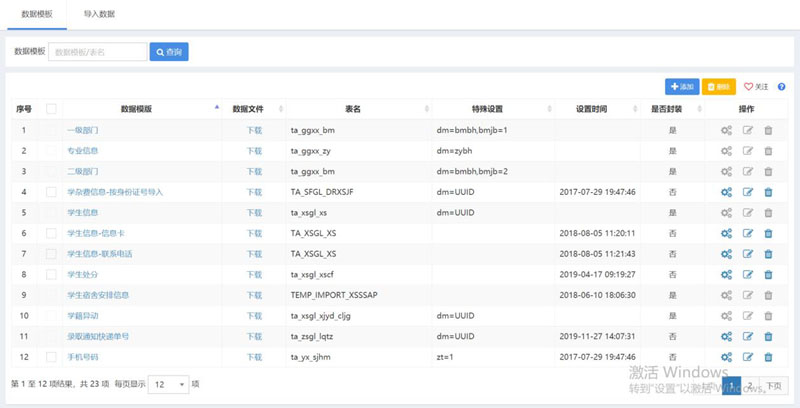Check the checkbox for 手机号码 row
Image resolution: width=800 pixels, height=408 pixels.
coord(51,358)
